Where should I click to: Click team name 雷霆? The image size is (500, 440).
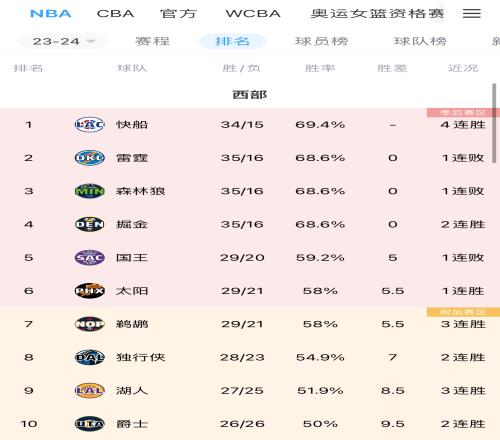pos(132,158)
